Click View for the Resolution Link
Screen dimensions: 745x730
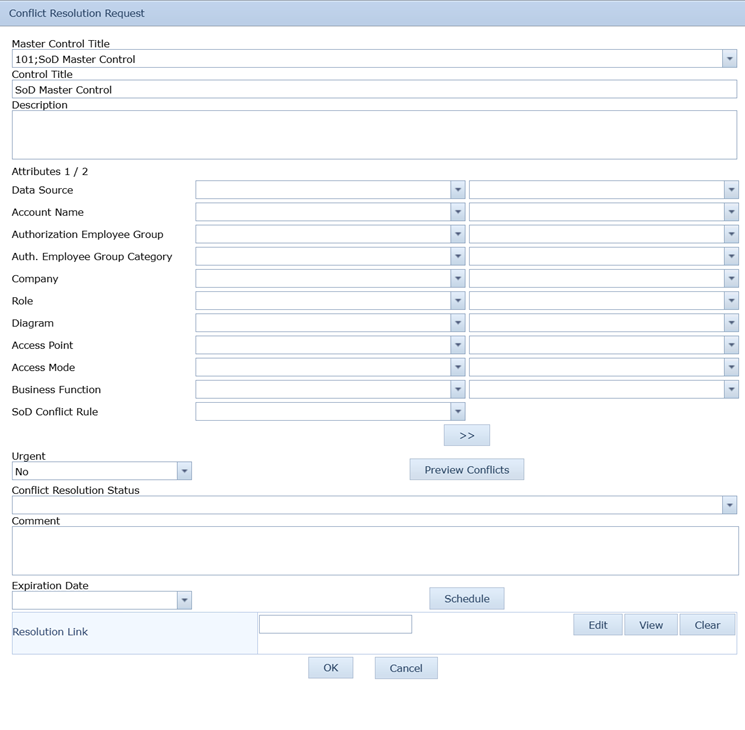click(651, 625)
